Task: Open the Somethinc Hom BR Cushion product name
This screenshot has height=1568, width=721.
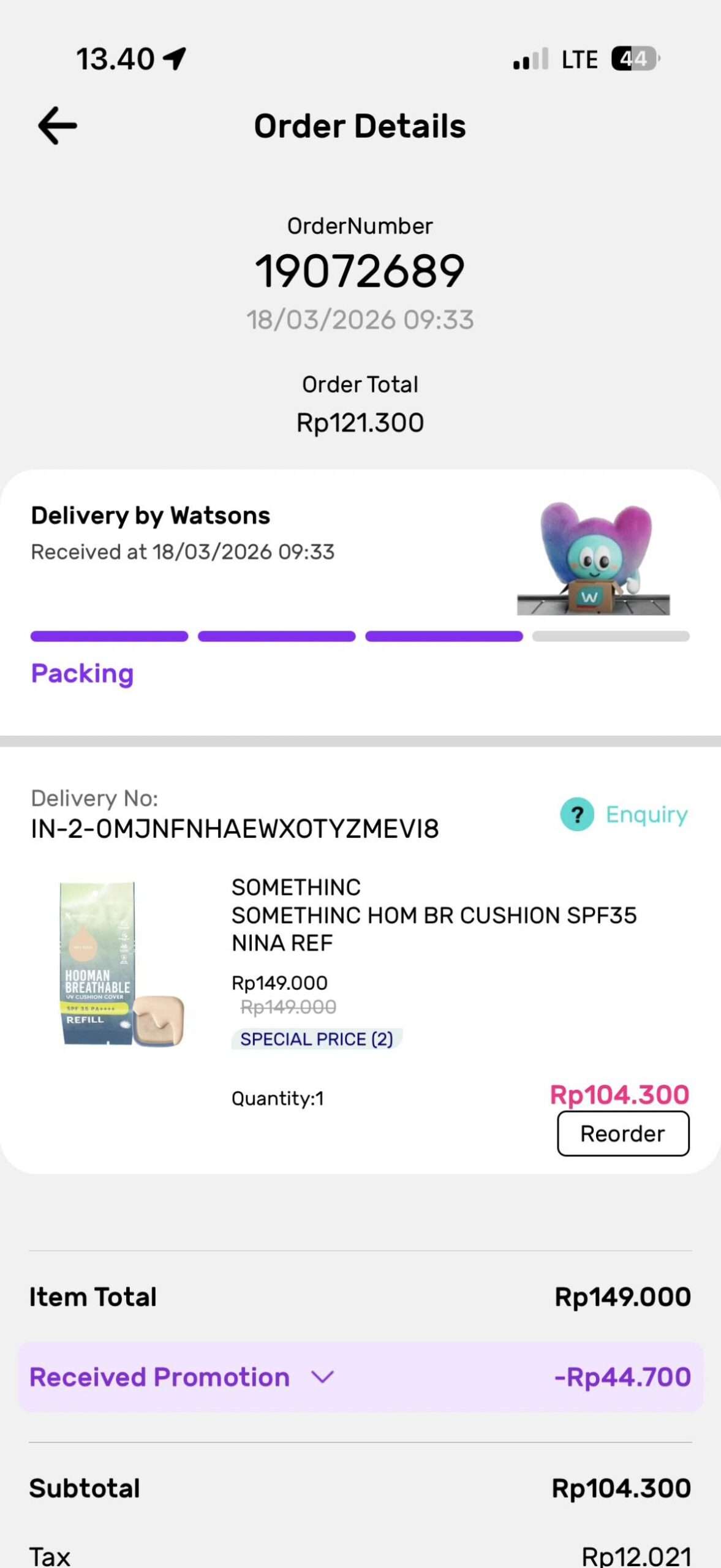Action: (x=434, y=915)
